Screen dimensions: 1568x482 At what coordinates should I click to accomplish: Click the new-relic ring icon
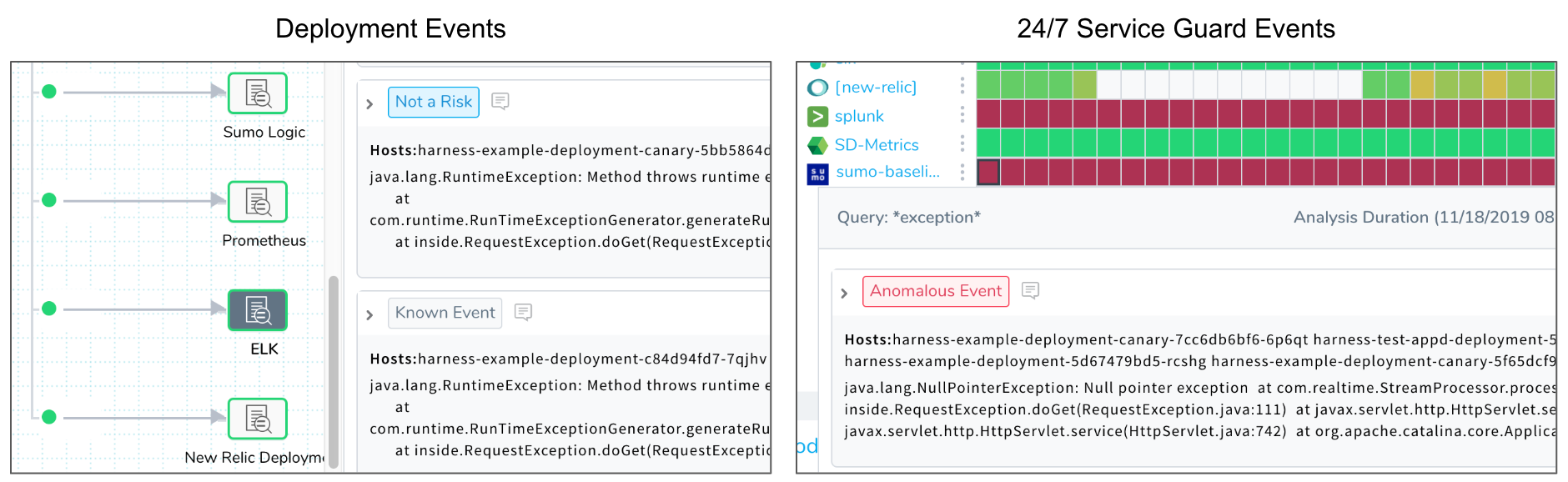[818, 88]
